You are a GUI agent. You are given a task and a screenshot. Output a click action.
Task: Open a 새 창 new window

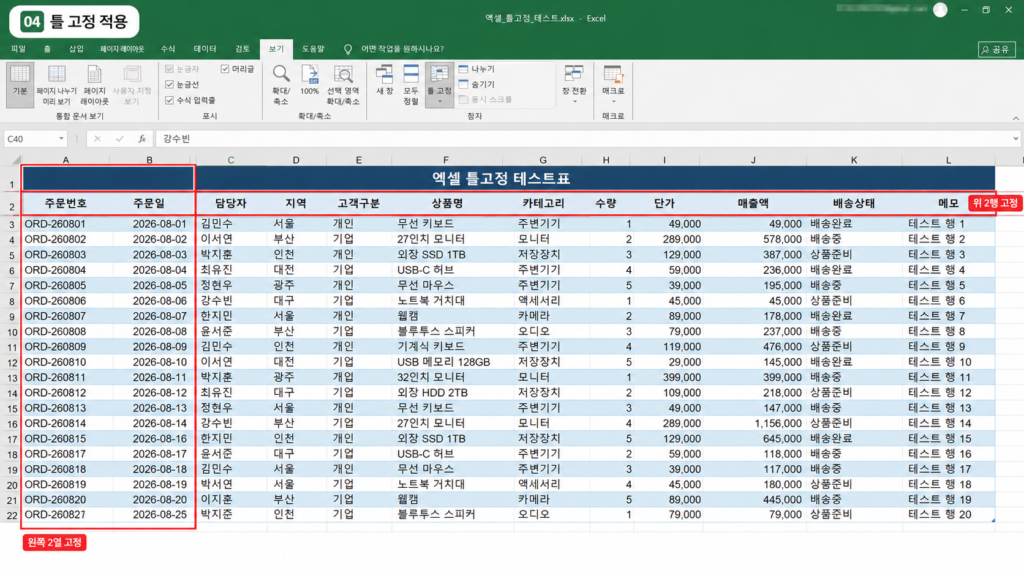pyautogui.click(x=385, y=80)
